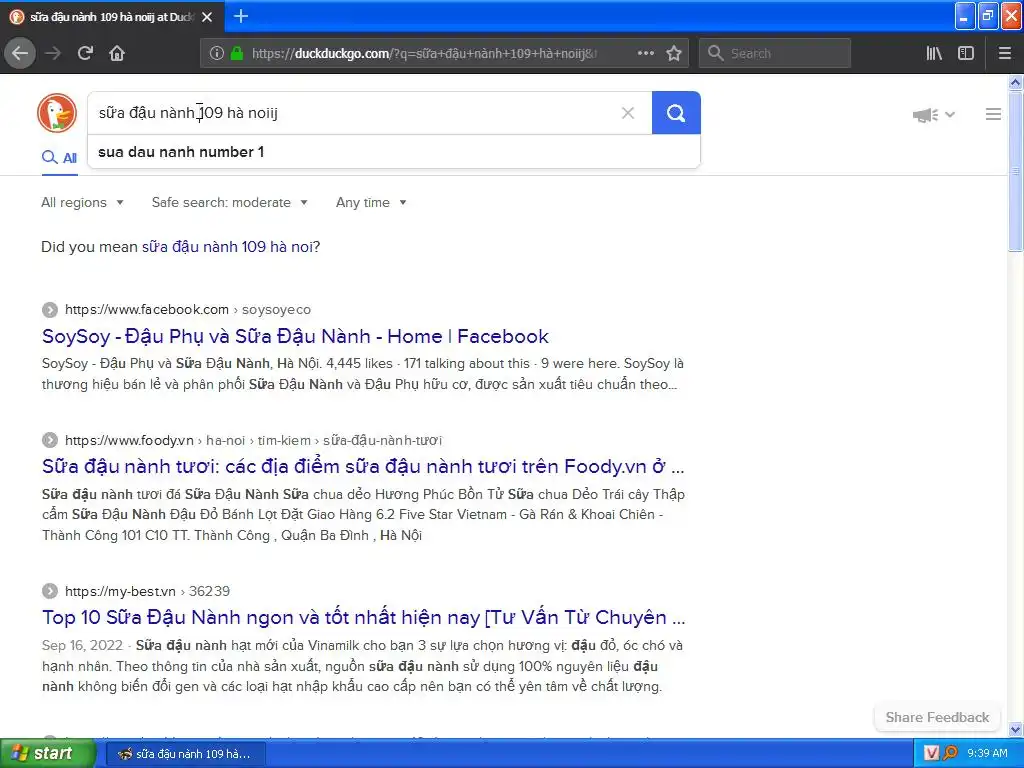
Task: Click facebook.com soysoyeco URL text
Action: coord(188,310)
